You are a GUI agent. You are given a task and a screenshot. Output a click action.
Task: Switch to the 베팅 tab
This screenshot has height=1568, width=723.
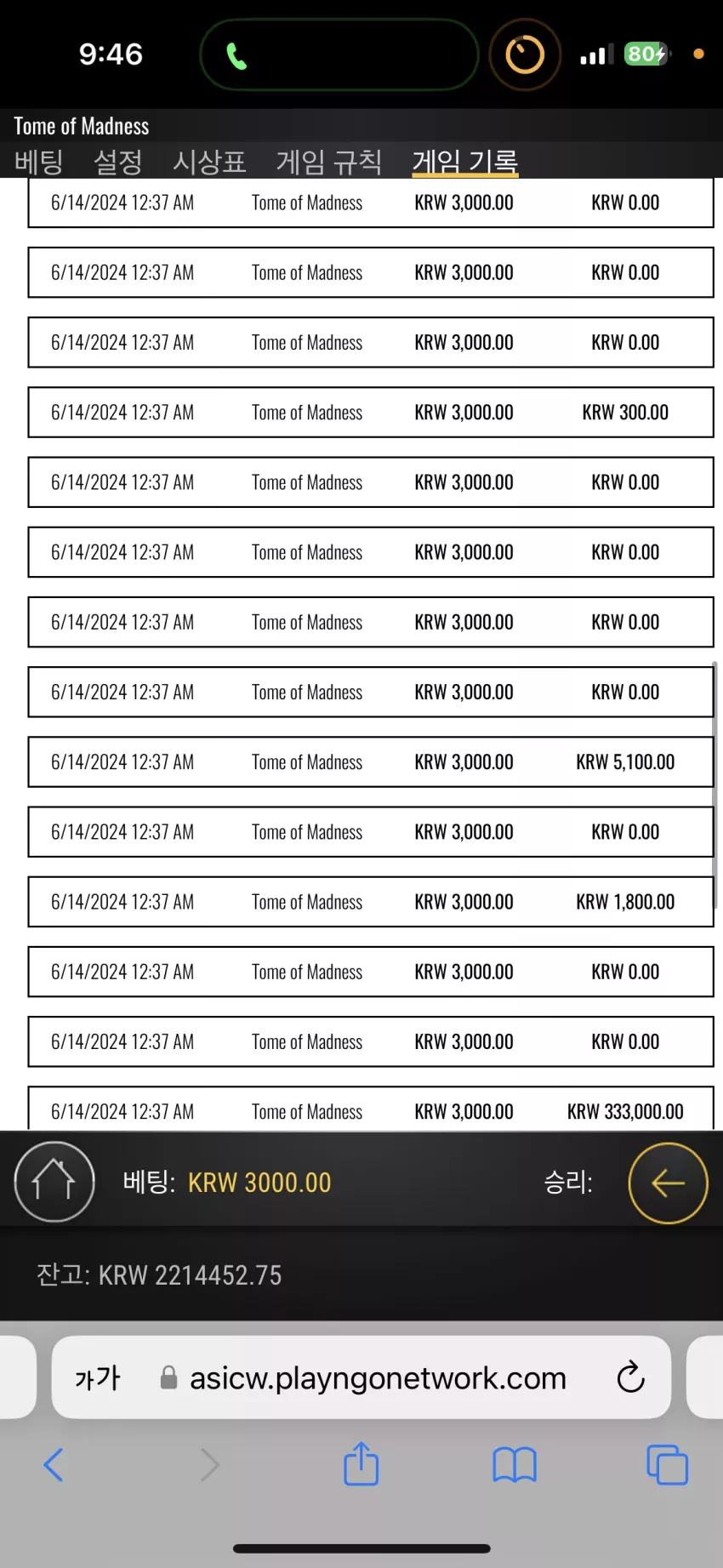pyautogui.click(x=39, y=161)
